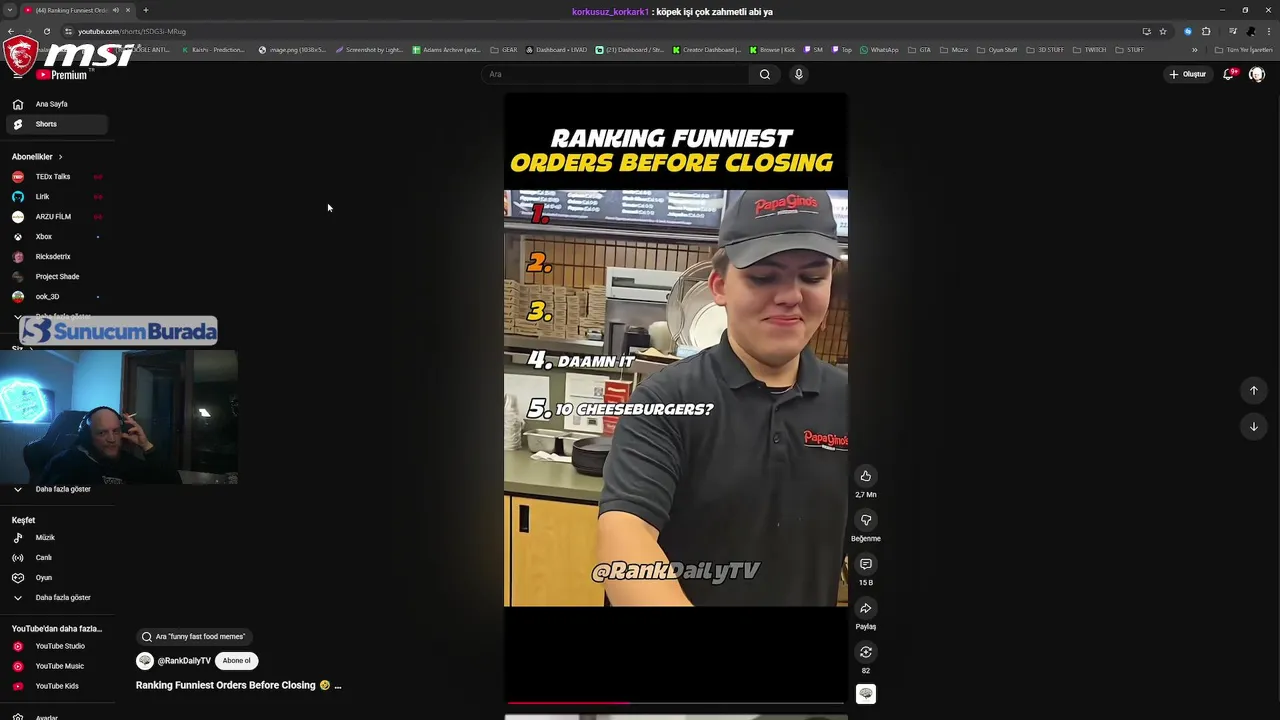Bookmark this page with the star icon
Viewport: 1280px width, 720px height.
coord(1163,31)
